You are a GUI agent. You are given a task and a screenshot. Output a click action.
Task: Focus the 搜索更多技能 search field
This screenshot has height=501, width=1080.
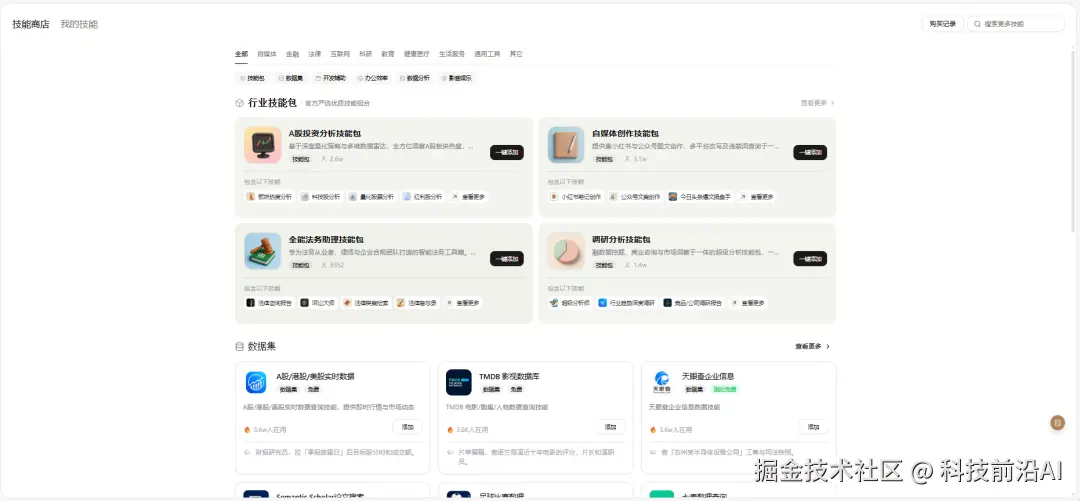coord(1016,24)
